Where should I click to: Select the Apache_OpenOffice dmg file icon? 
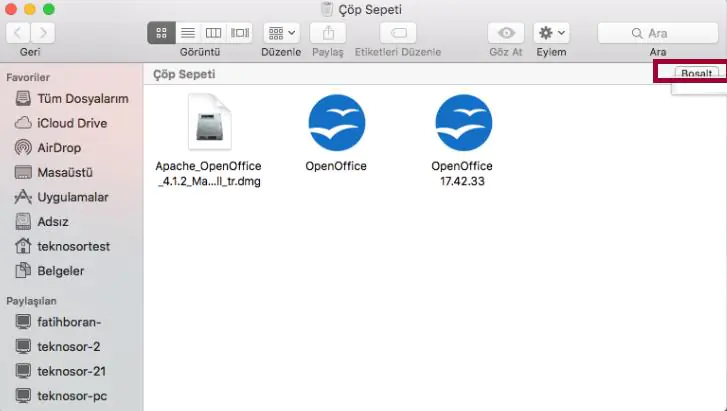pyautogui.click(x=210, y=122)
